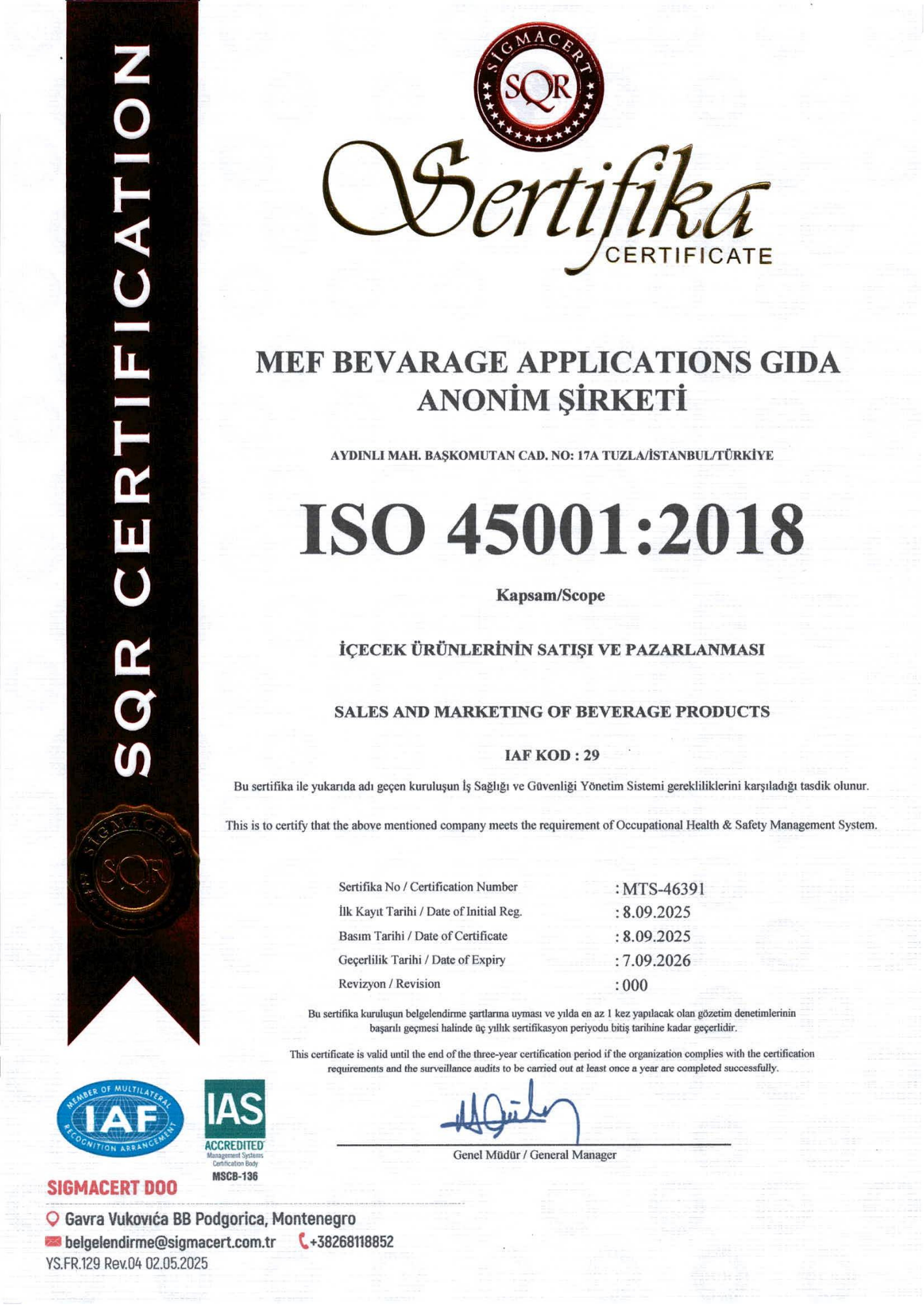
Task: Click the SIGMACERT DOO red heading
Action: (112, 1188)
